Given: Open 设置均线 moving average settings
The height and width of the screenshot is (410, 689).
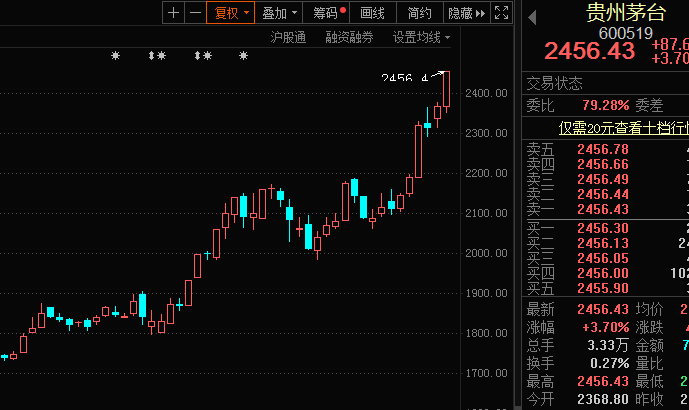Looking at the screenshot, I should tap(421, 37).
